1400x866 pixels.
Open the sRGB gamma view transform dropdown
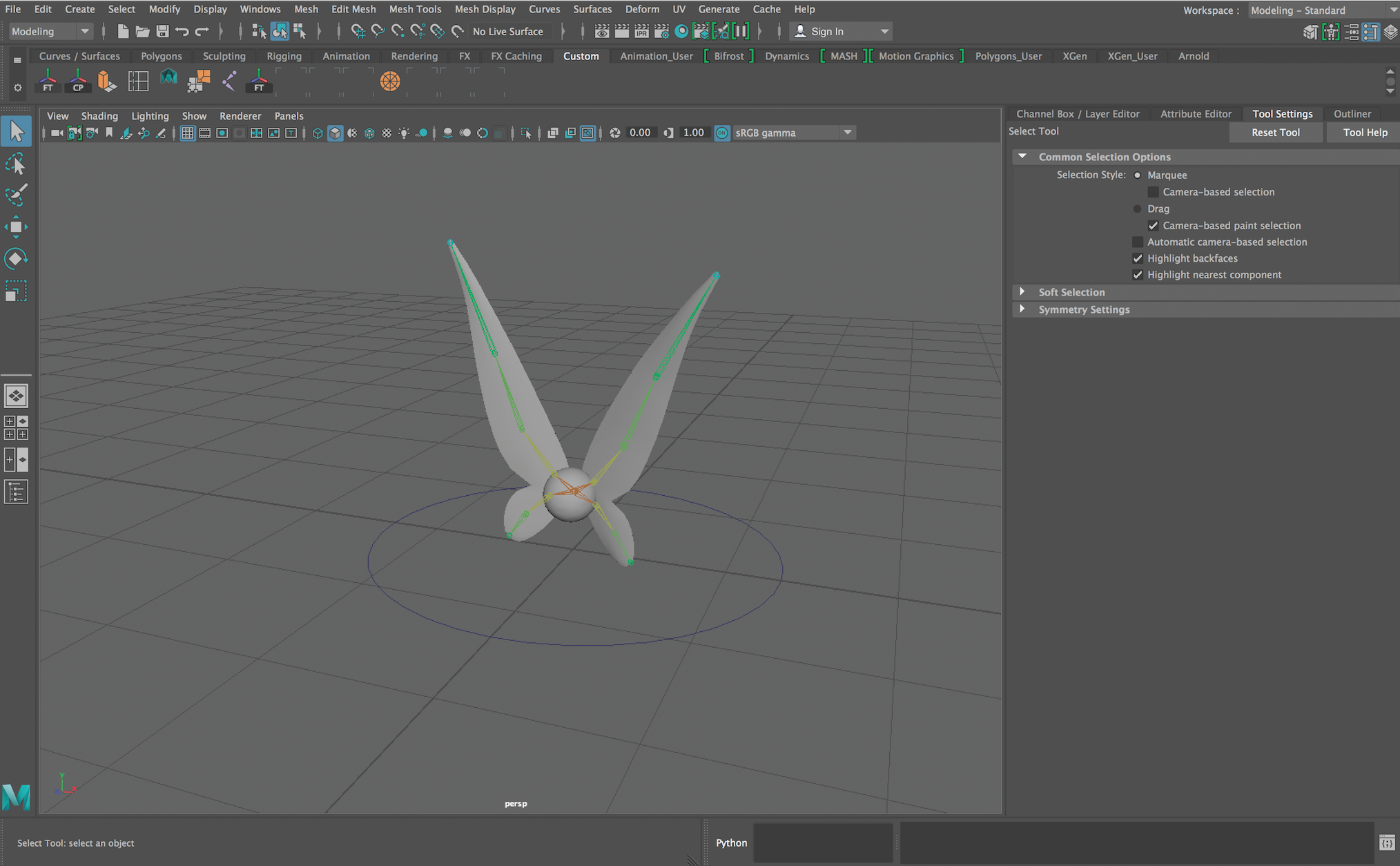[x=794, y=133]
